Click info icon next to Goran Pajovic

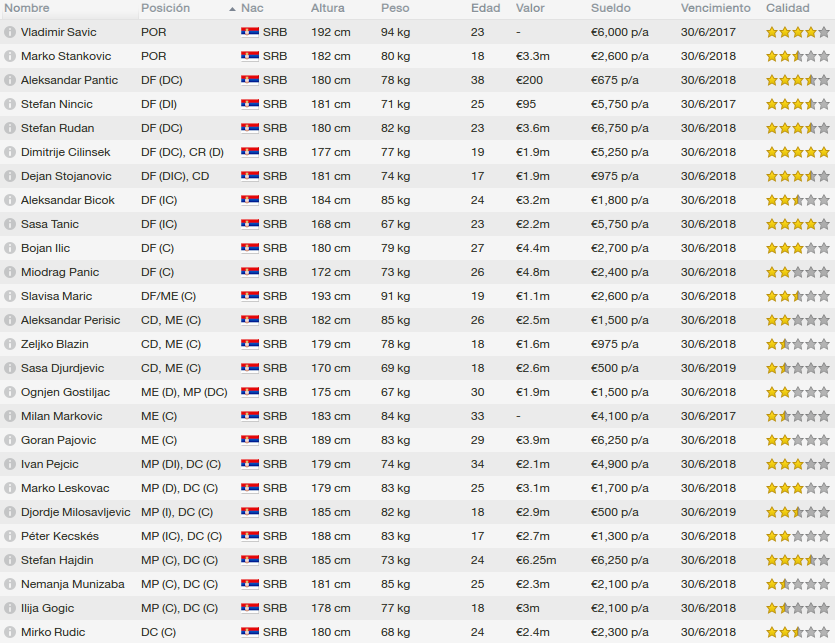(10, 440)
